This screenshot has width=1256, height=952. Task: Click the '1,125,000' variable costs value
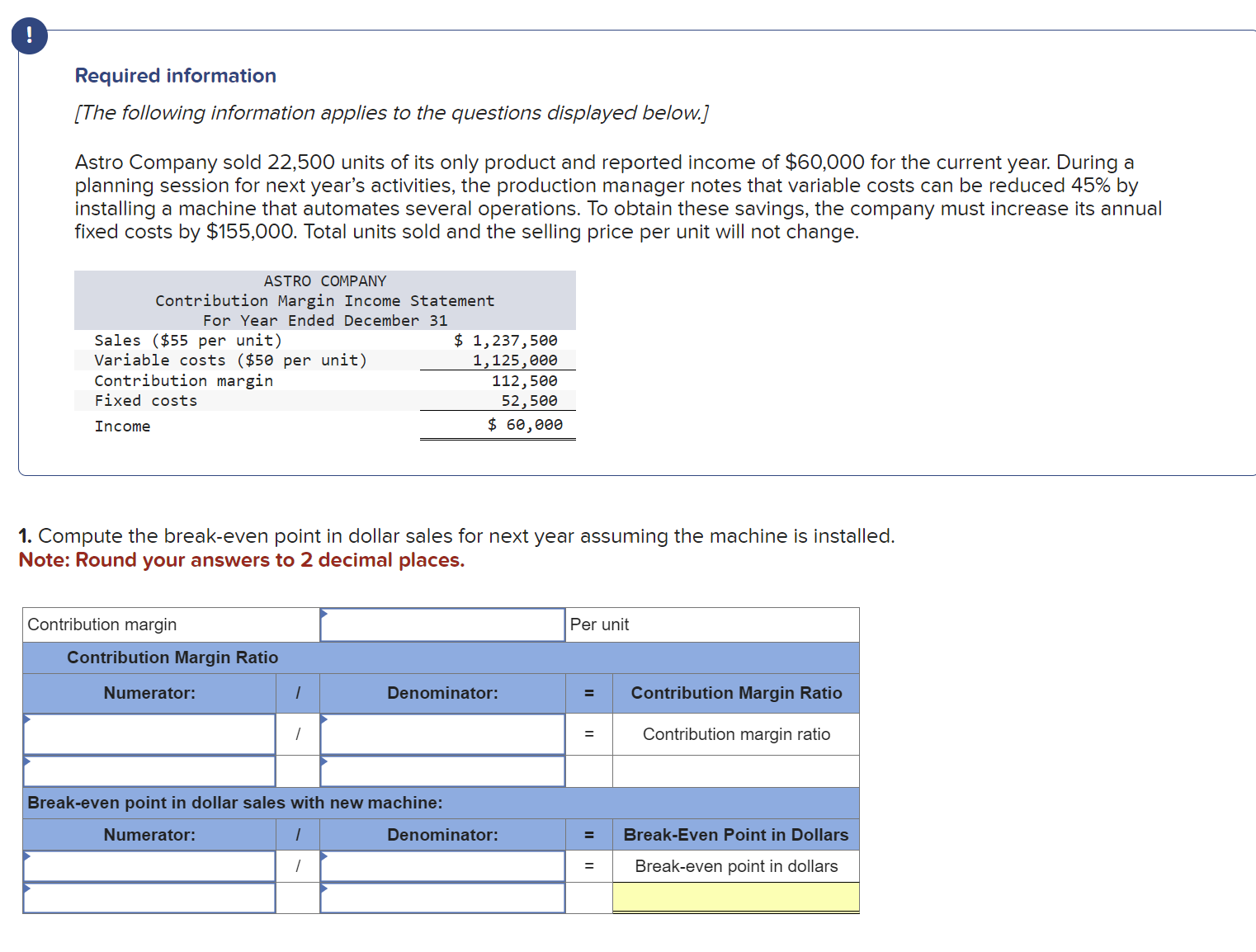pos(515,361)
